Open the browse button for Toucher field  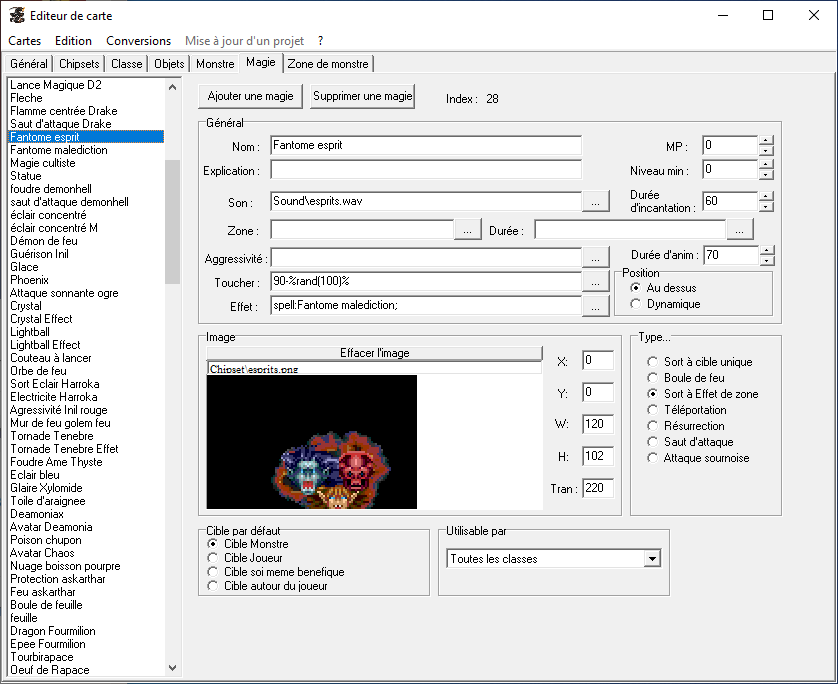(595, 282)
